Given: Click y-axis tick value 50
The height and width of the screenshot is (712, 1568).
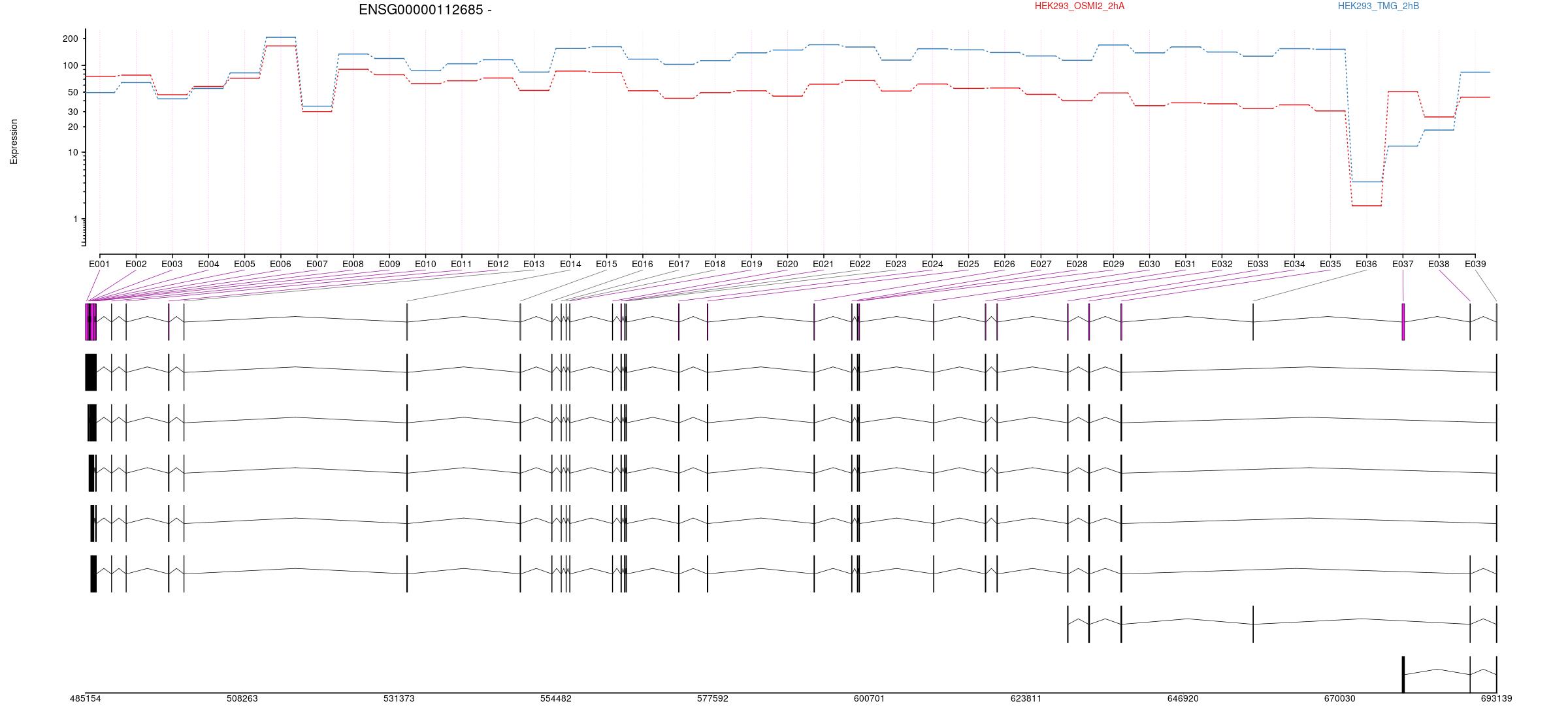Looking at the screenshot, I should (73, 92).
